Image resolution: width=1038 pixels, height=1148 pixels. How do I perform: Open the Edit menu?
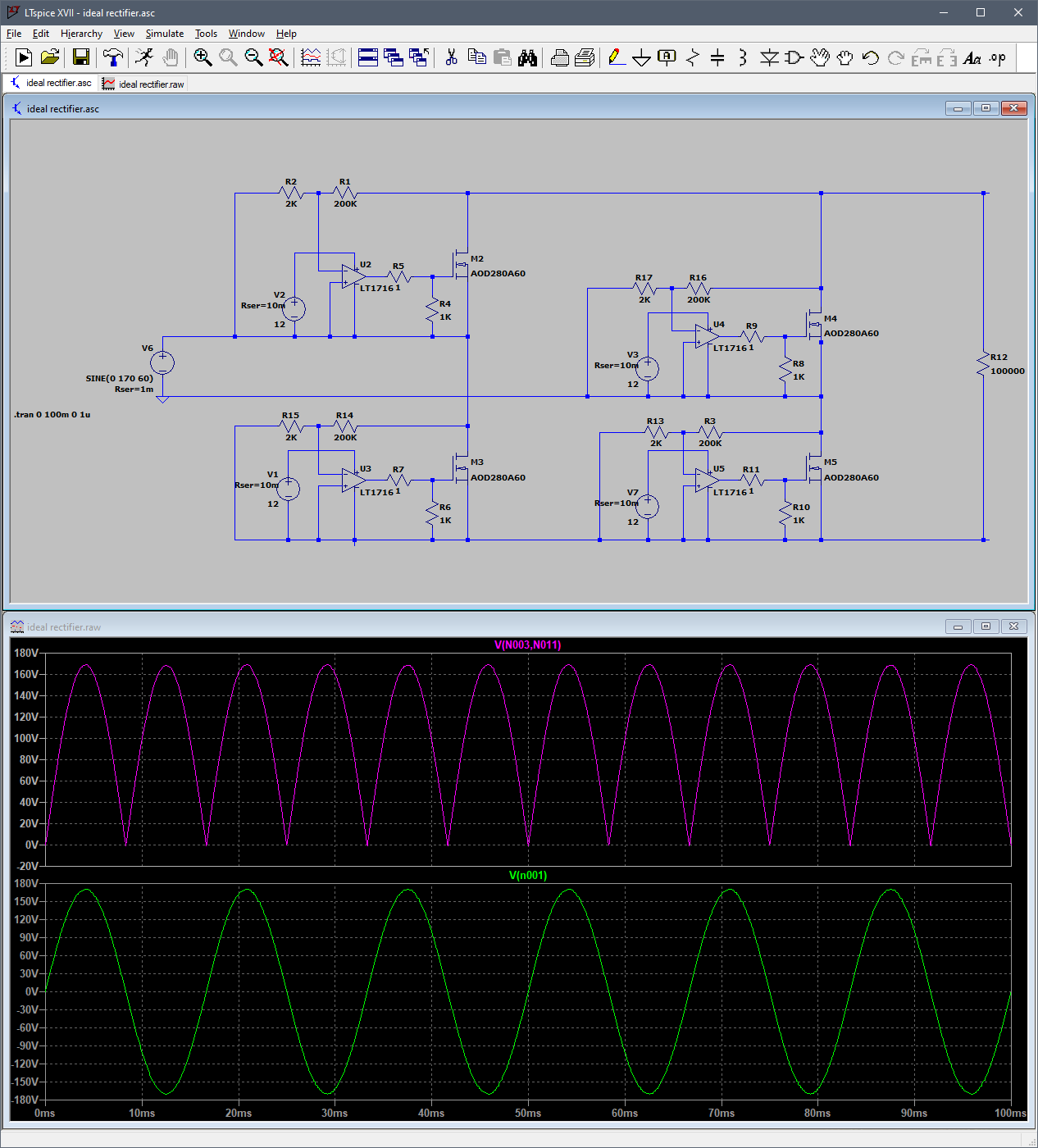41,34
